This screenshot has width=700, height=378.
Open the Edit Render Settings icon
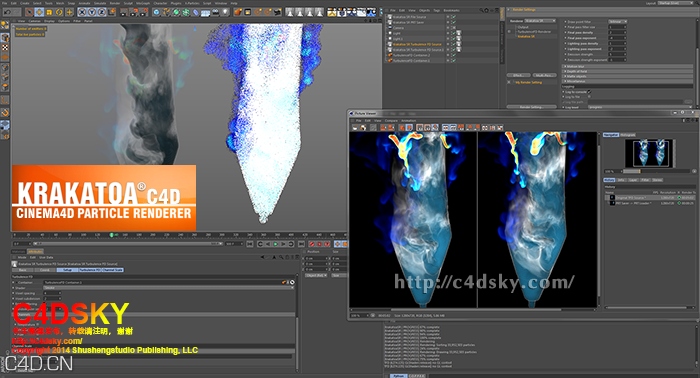click(x=144, y=12)
